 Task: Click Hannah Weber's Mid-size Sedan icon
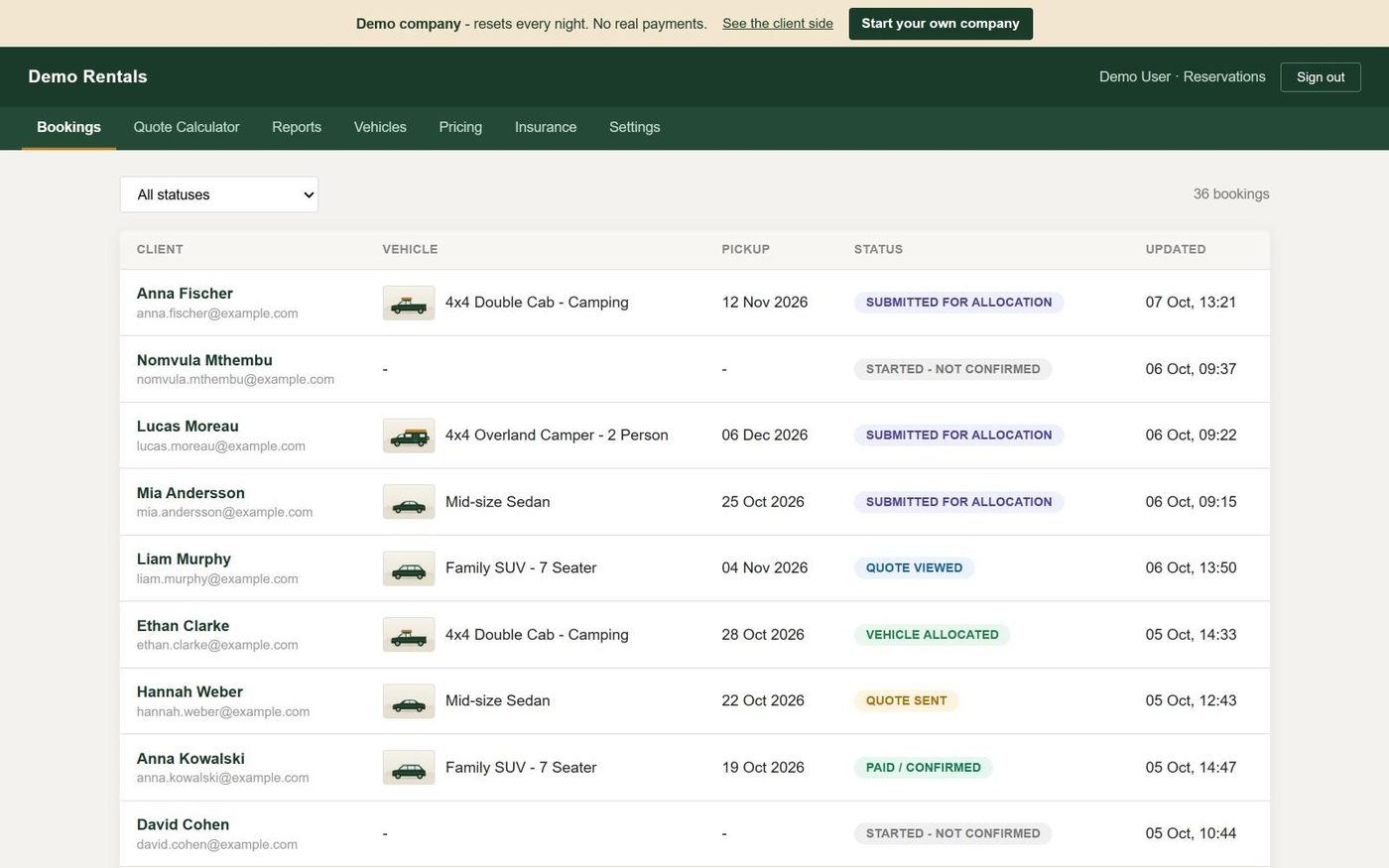click(409, 701)
